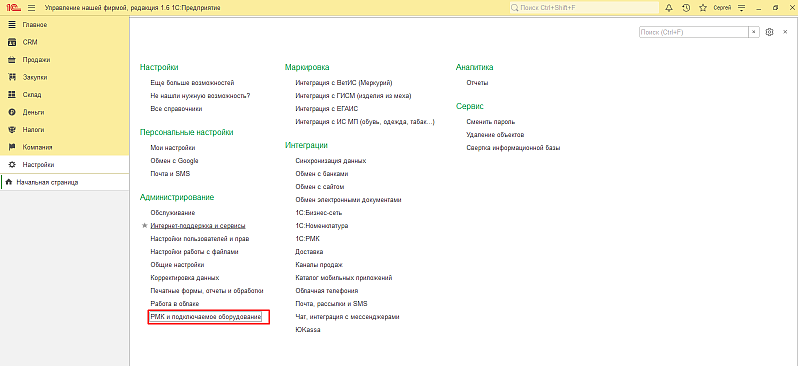Open Интернет-поддержка и сервисы

pos(198,226)
